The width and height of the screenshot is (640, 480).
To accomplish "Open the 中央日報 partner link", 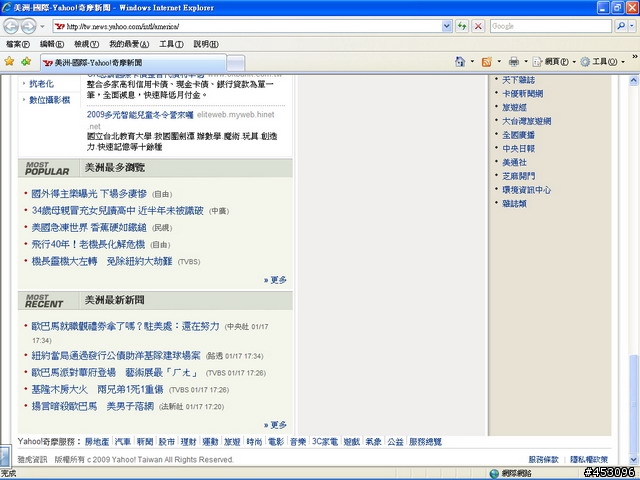I will pos(518,149).
